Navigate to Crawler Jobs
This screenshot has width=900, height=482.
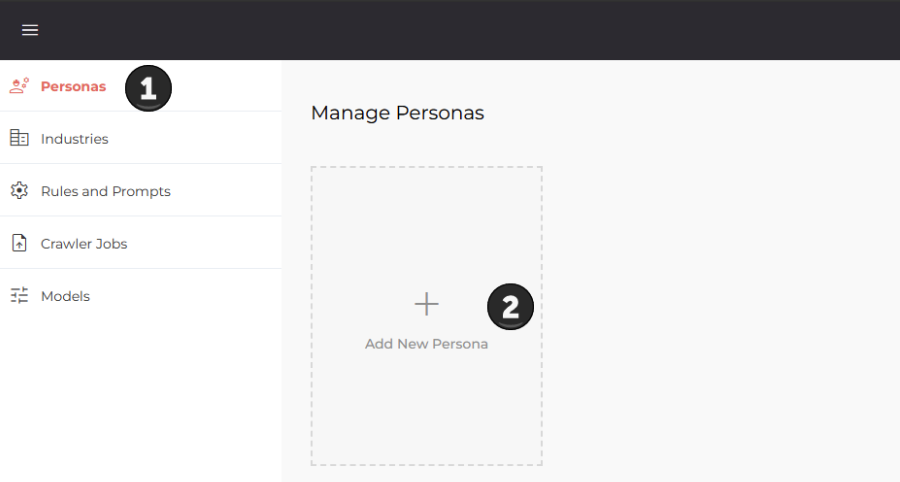pos(84,244)
